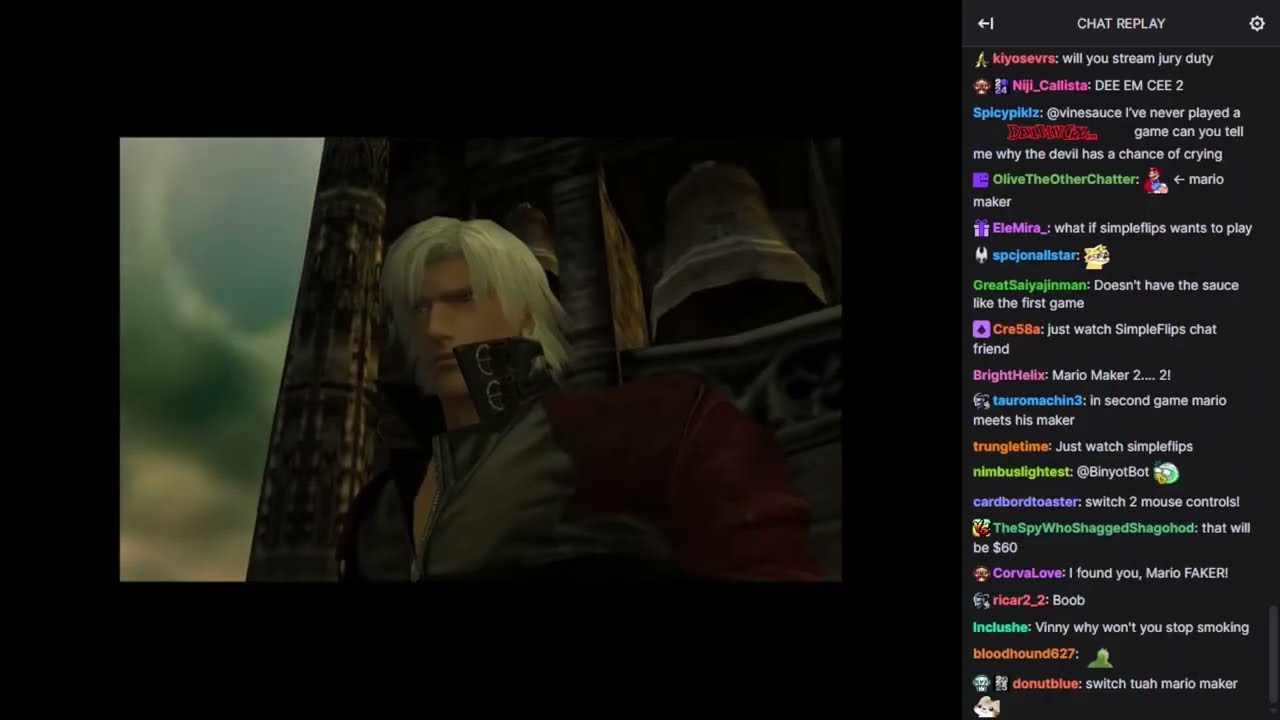The width and height of the screenshot is (1280, 720).
Task: Open Spicypiklz username profile
Action: 1007,113
